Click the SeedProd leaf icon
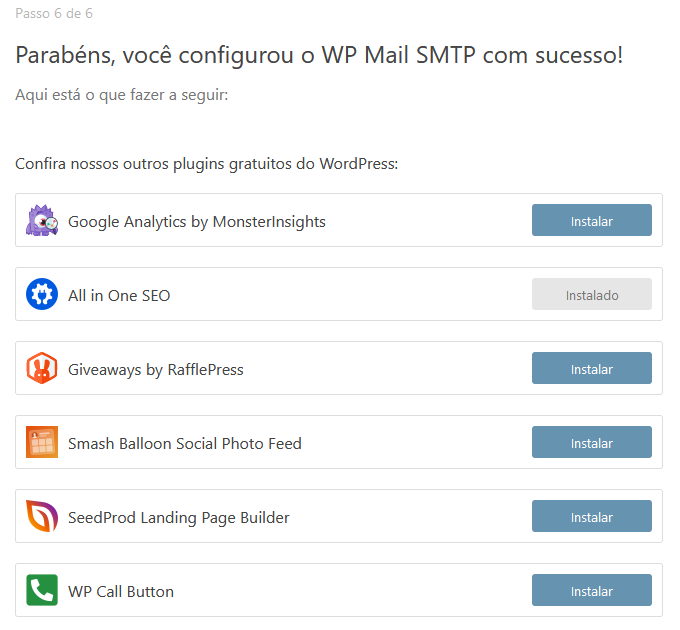Screen dimensions: 680x630 click(42, 516)
